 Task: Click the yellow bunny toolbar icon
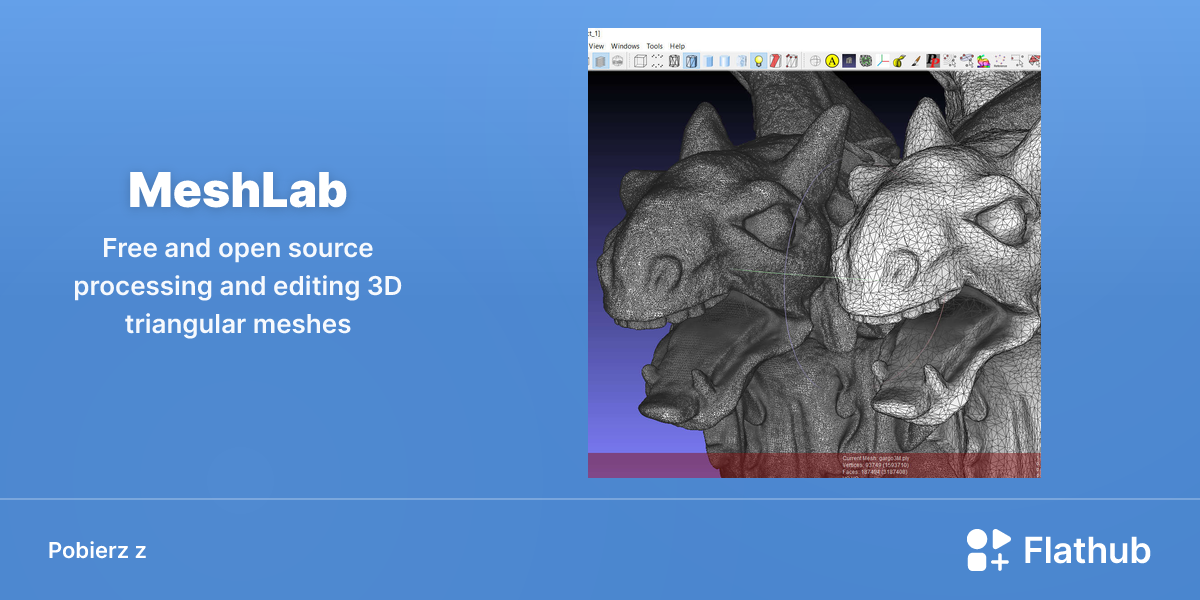pyautogui.click(x=899, y=61)
